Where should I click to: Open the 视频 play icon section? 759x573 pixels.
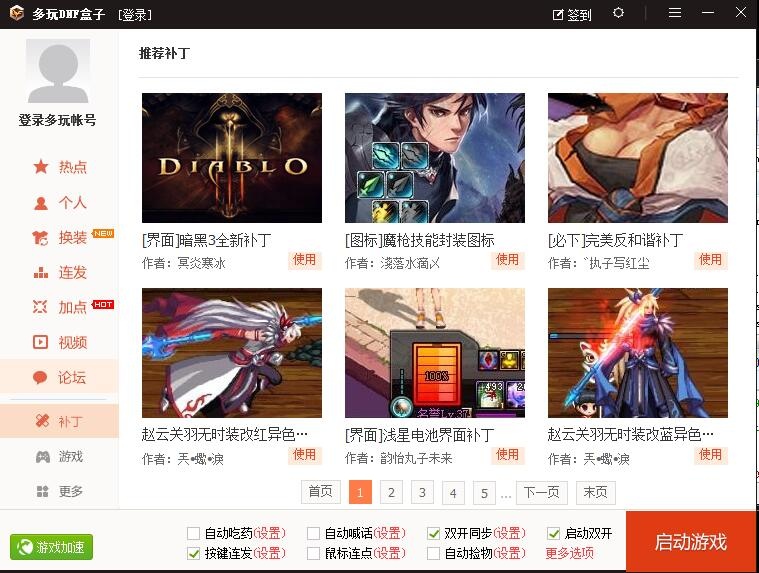(x=41, y=342)
